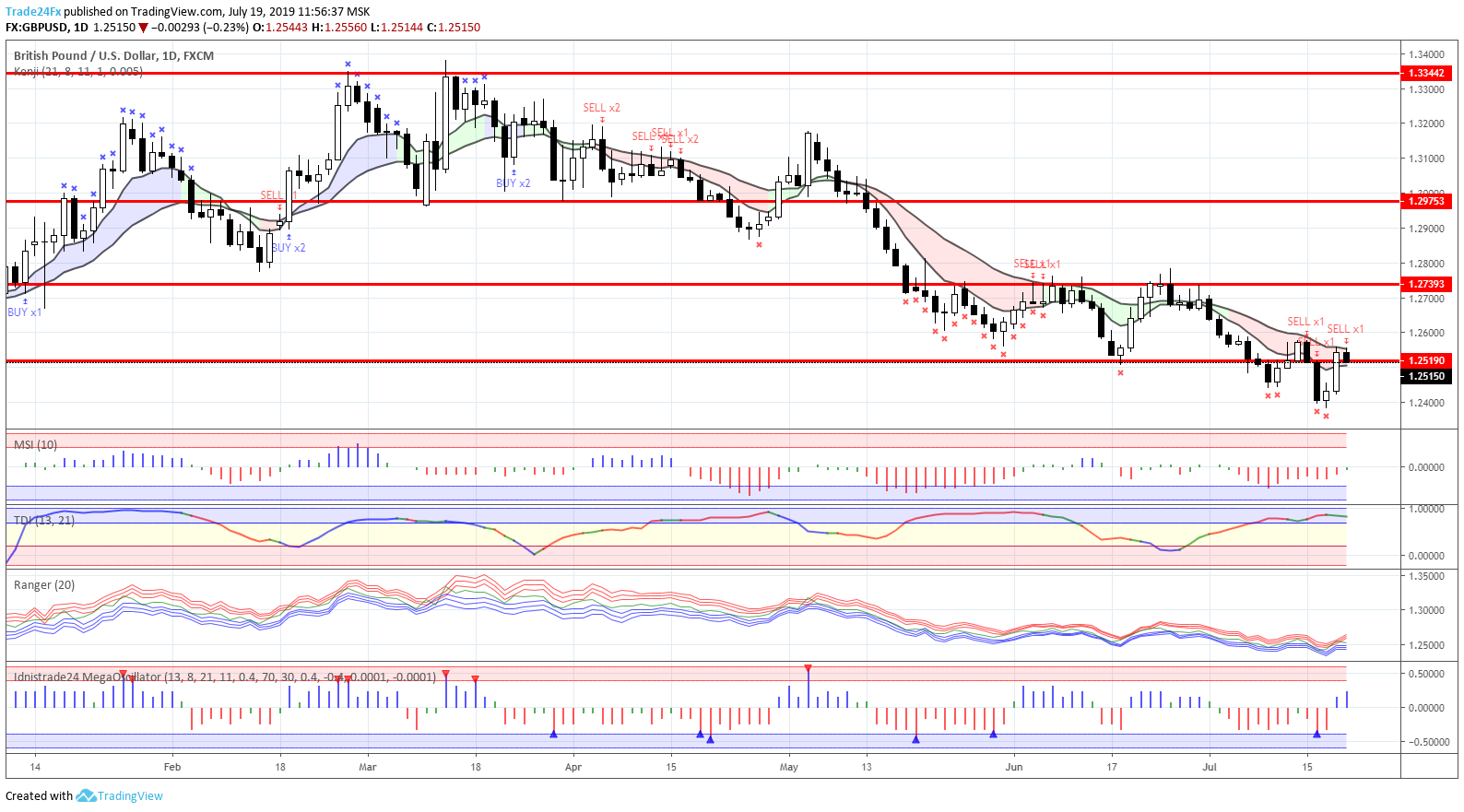Click the Apr date label on time axis
Image resolution: width=1464 pixels, height=812 pixels.
(573, 767)
